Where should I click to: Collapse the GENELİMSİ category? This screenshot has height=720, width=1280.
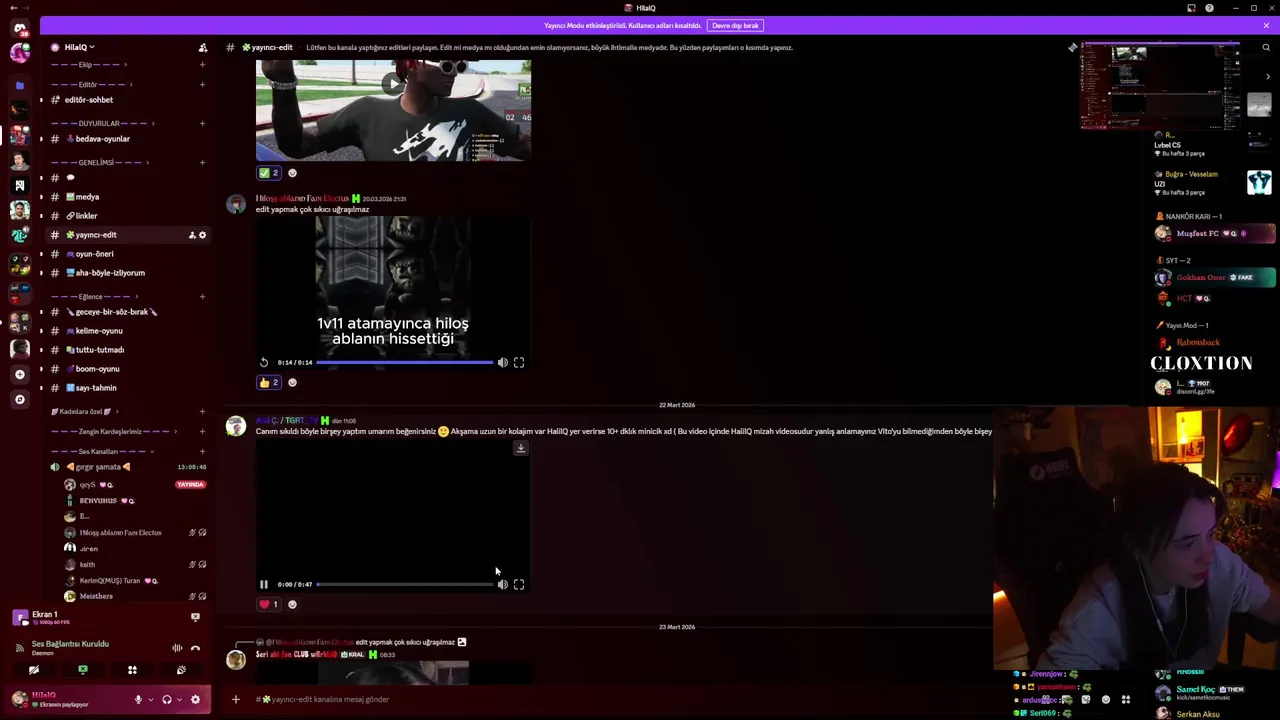[98, 162]
